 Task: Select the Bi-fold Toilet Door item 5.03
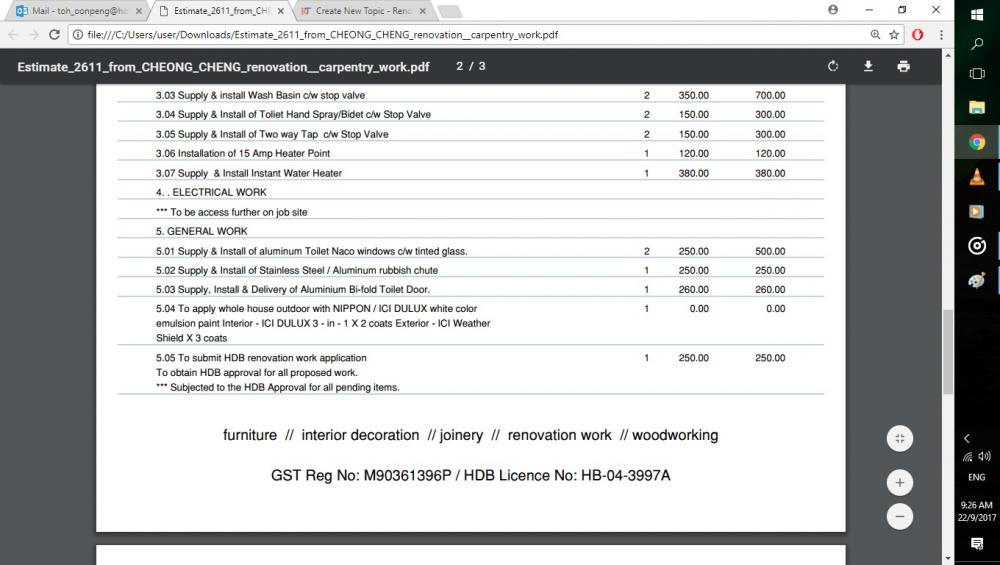click(293, 290)
